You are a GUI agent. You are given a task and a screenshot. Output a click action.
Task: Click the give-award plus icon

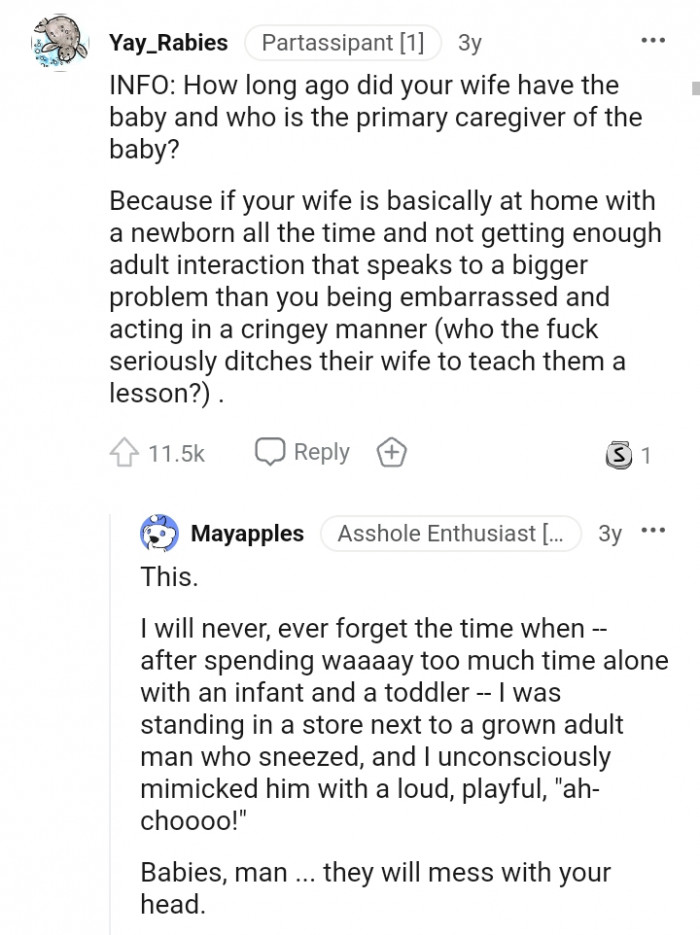coord(391,452)
